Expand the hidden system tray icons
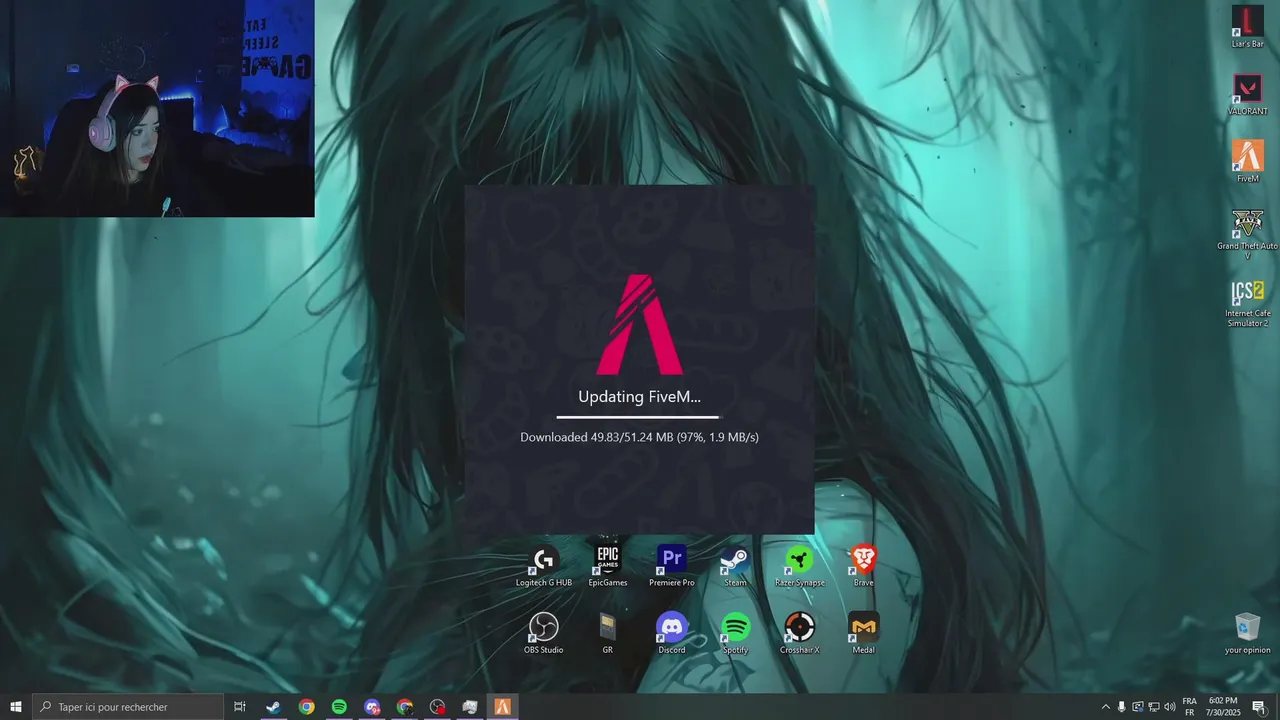 1105,707
